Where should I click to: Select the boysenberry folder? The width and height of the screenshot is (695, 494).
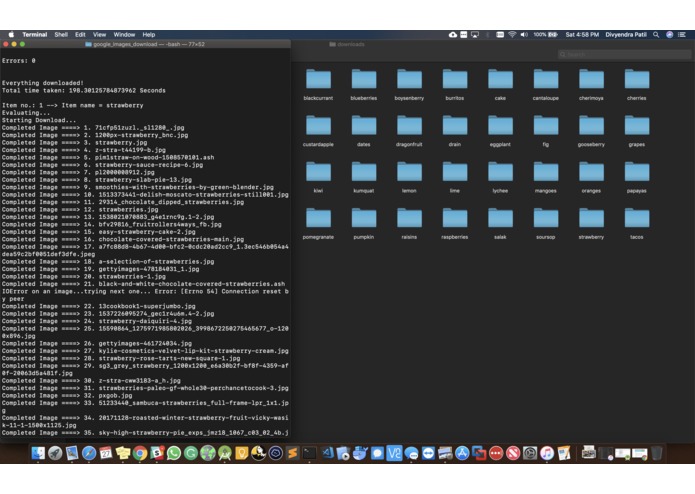coord(409,80)
